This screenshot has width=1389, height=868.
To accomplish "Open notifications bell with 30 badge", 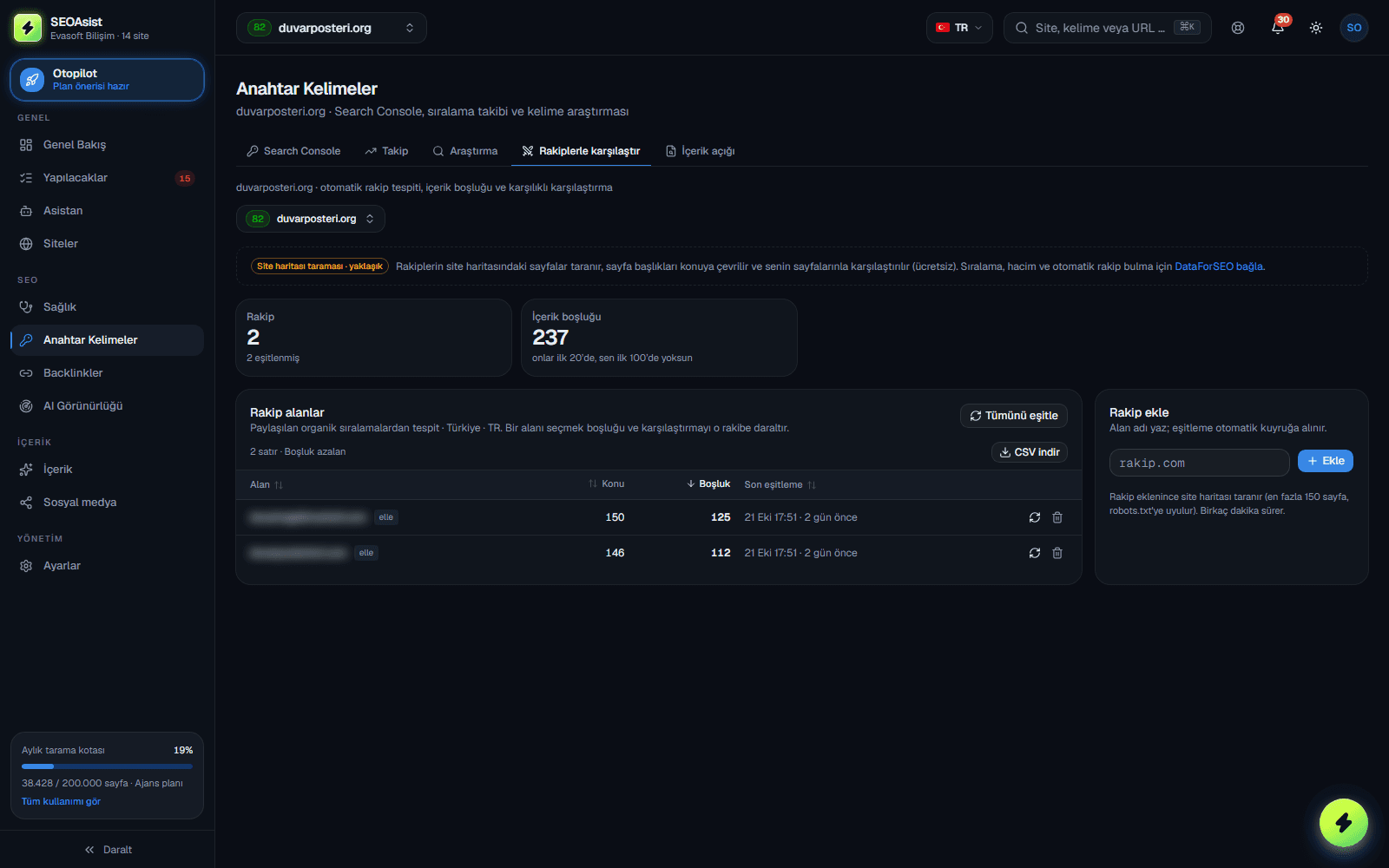I will coord(1278,28).
